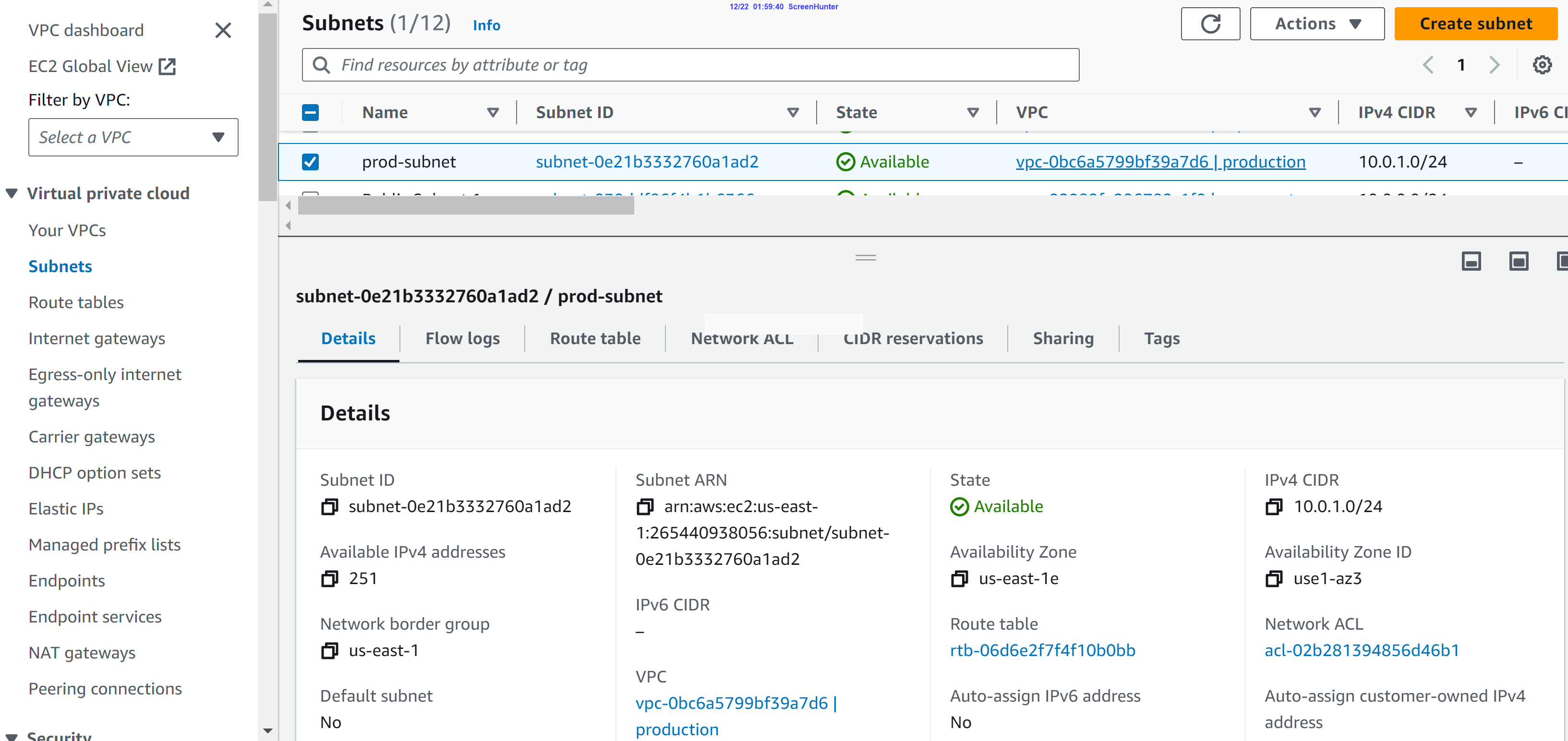Open the Info link beside Subnets
This screenshot has height=741, width=1568.
click(486, 25)
